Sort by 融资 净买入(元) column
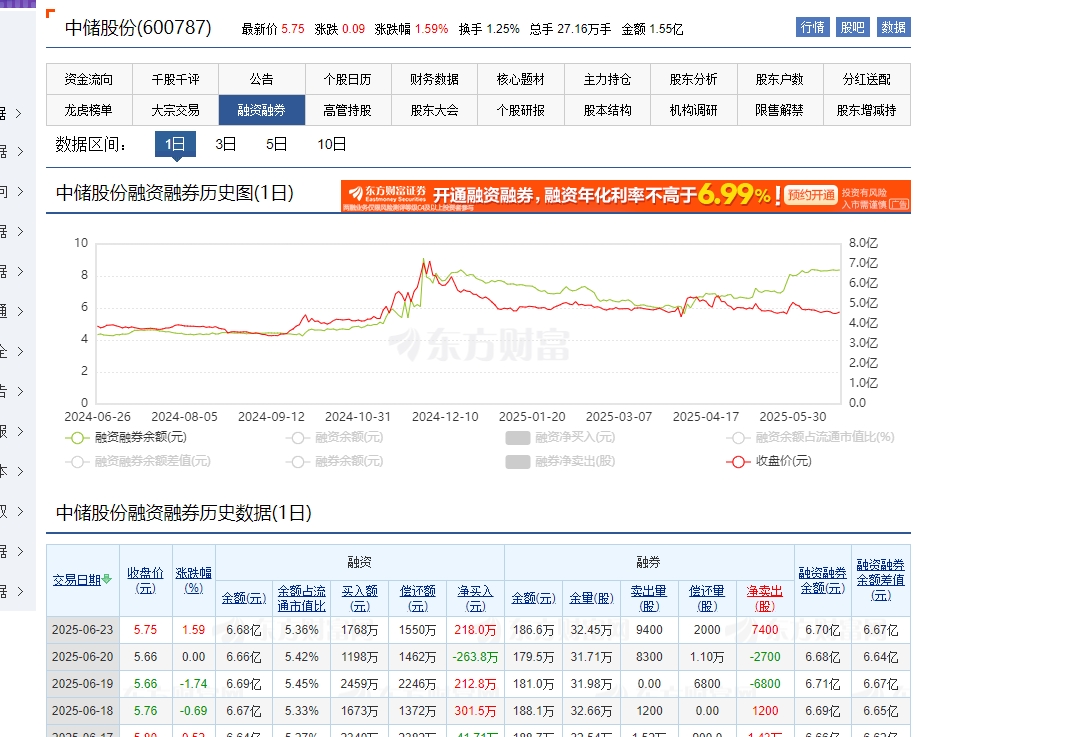Viewport: 1086px width, 737px height. 475,598
